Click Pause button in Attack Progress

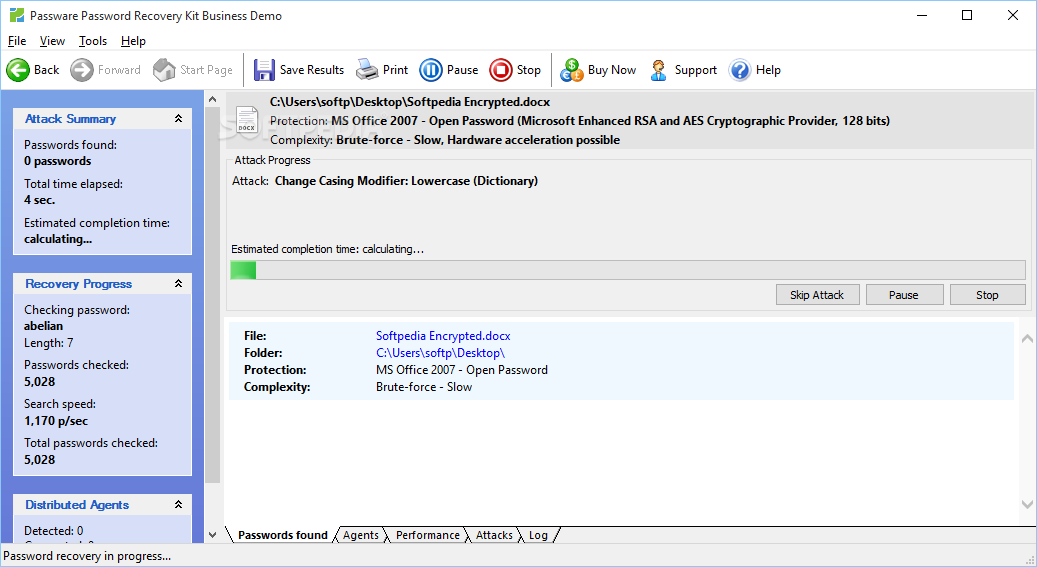[904, 295]
